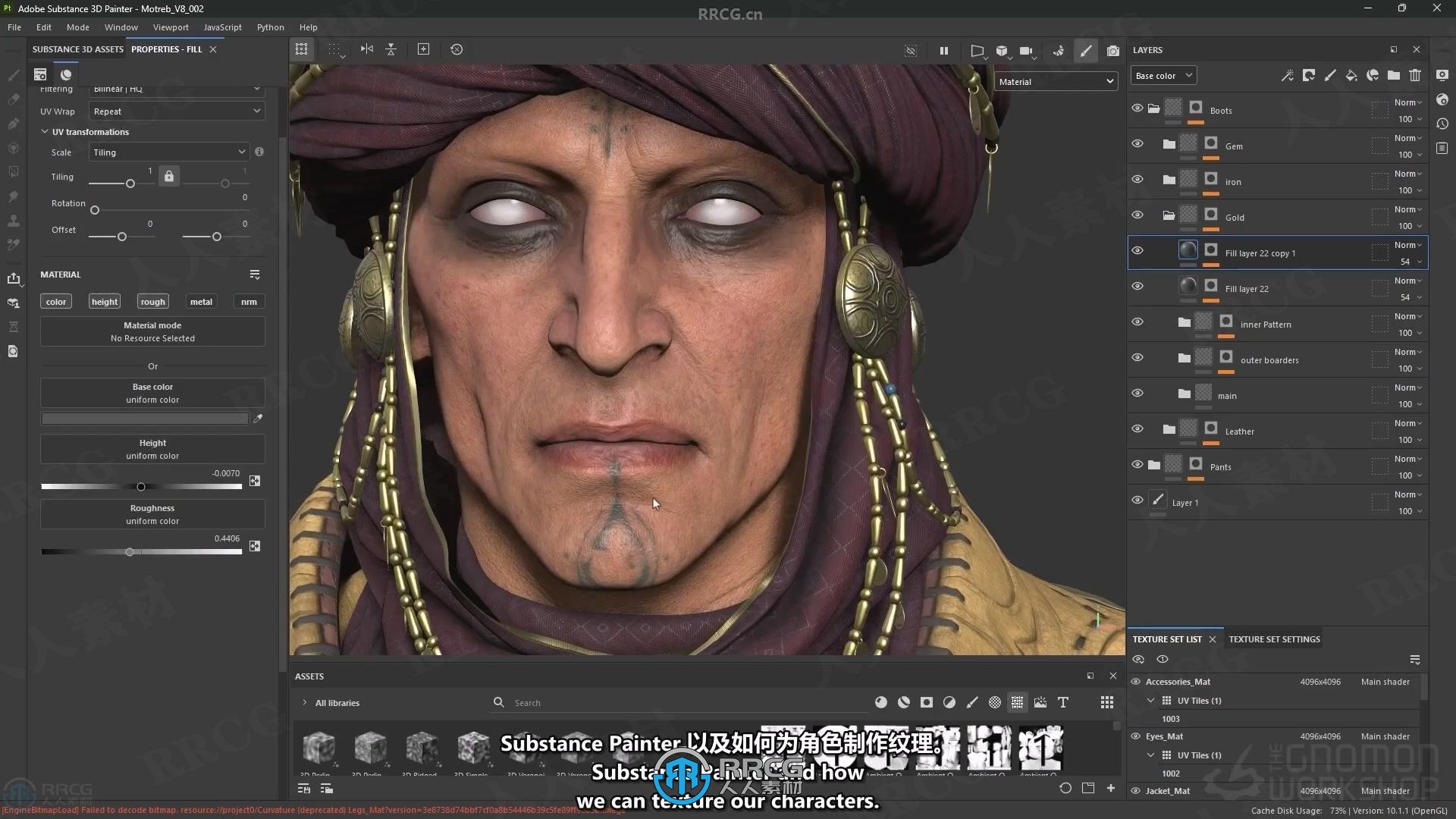Collapse the UV transformations section
Viewport: 1456px width, 819px height.
coord(45,132)
